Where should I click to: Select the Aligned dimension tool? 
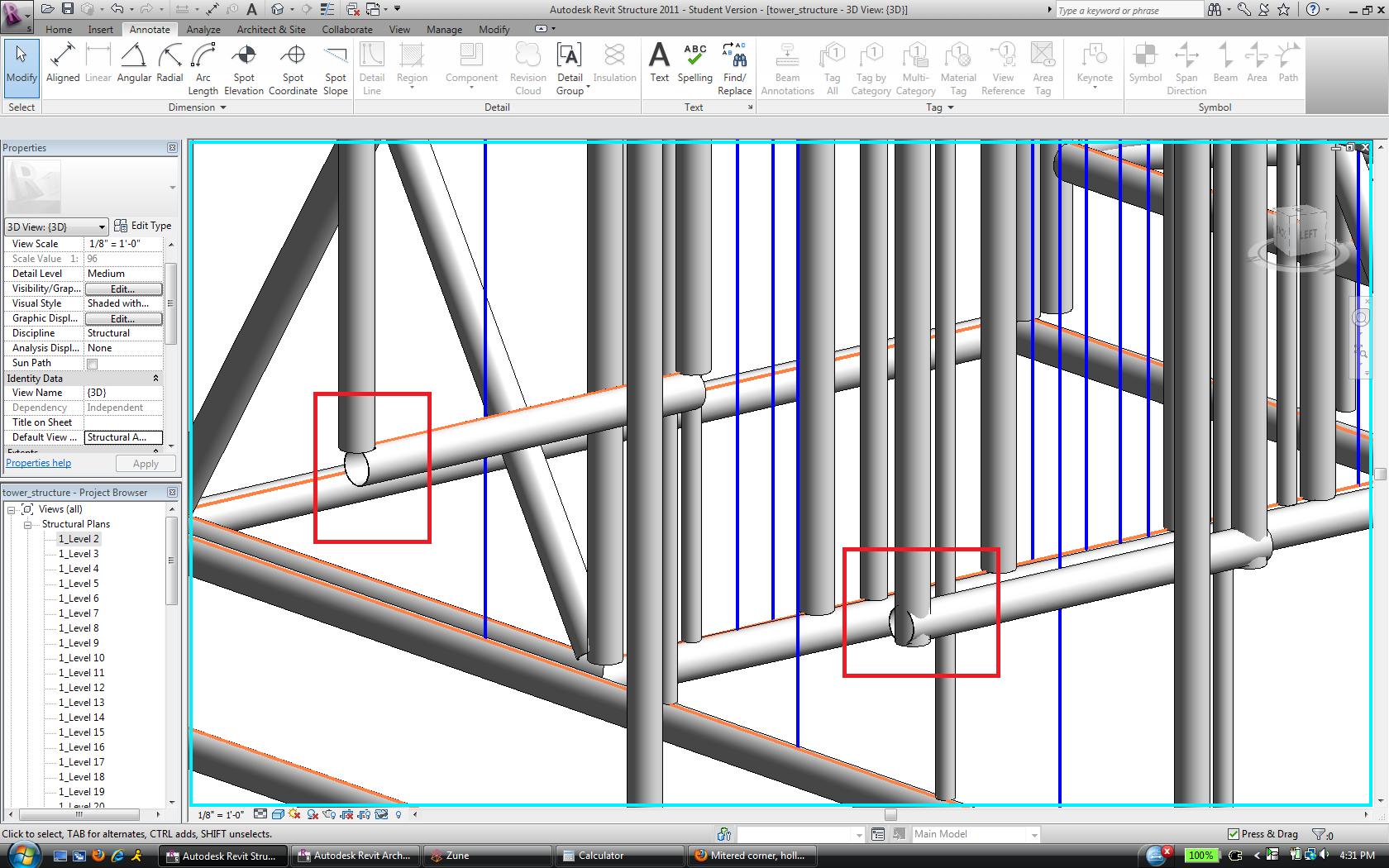pyautogui.click(x=63, y=64)
